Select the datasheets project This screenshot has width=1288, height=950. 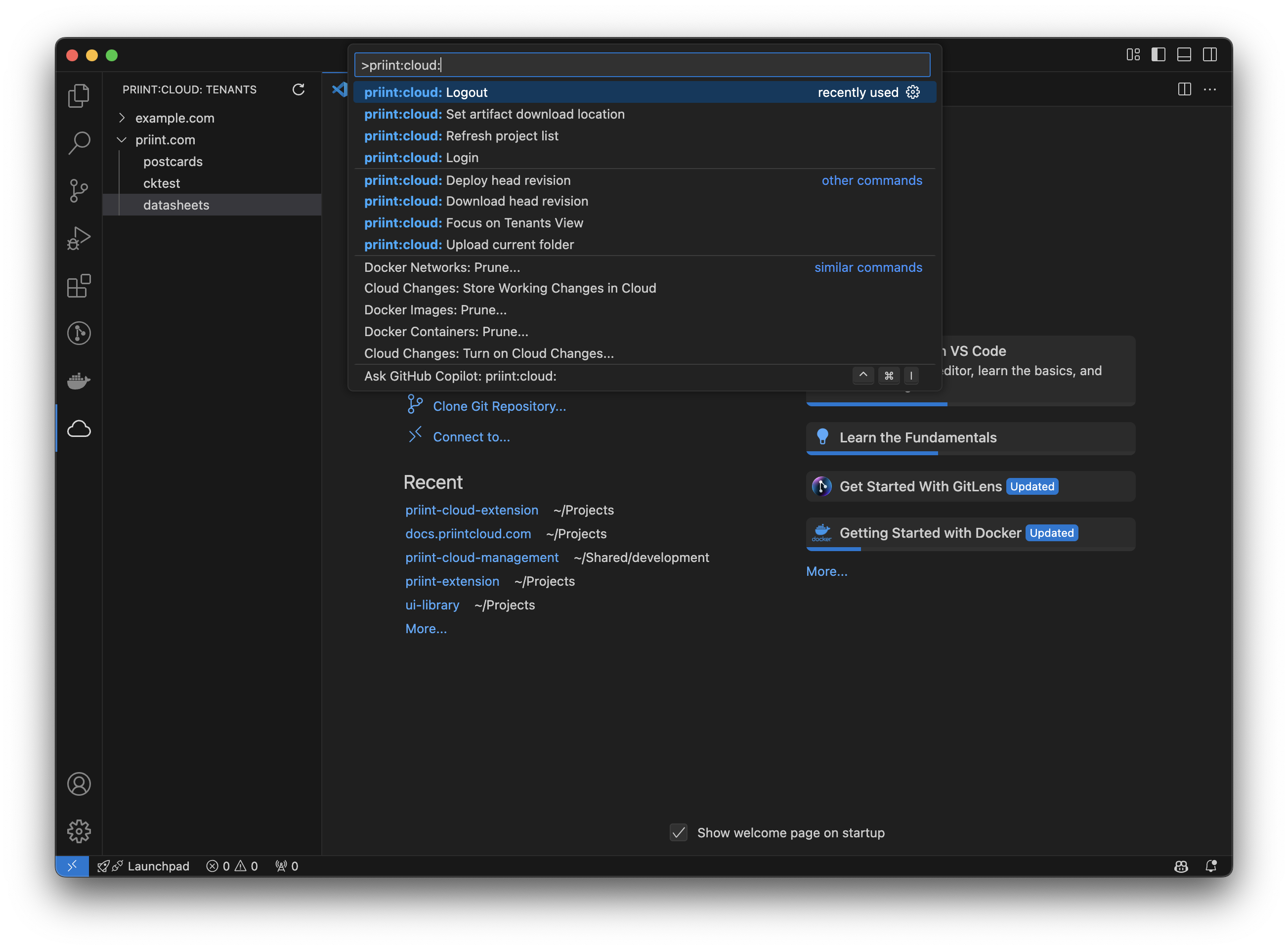pyautogui.click(x=176, y=205)
